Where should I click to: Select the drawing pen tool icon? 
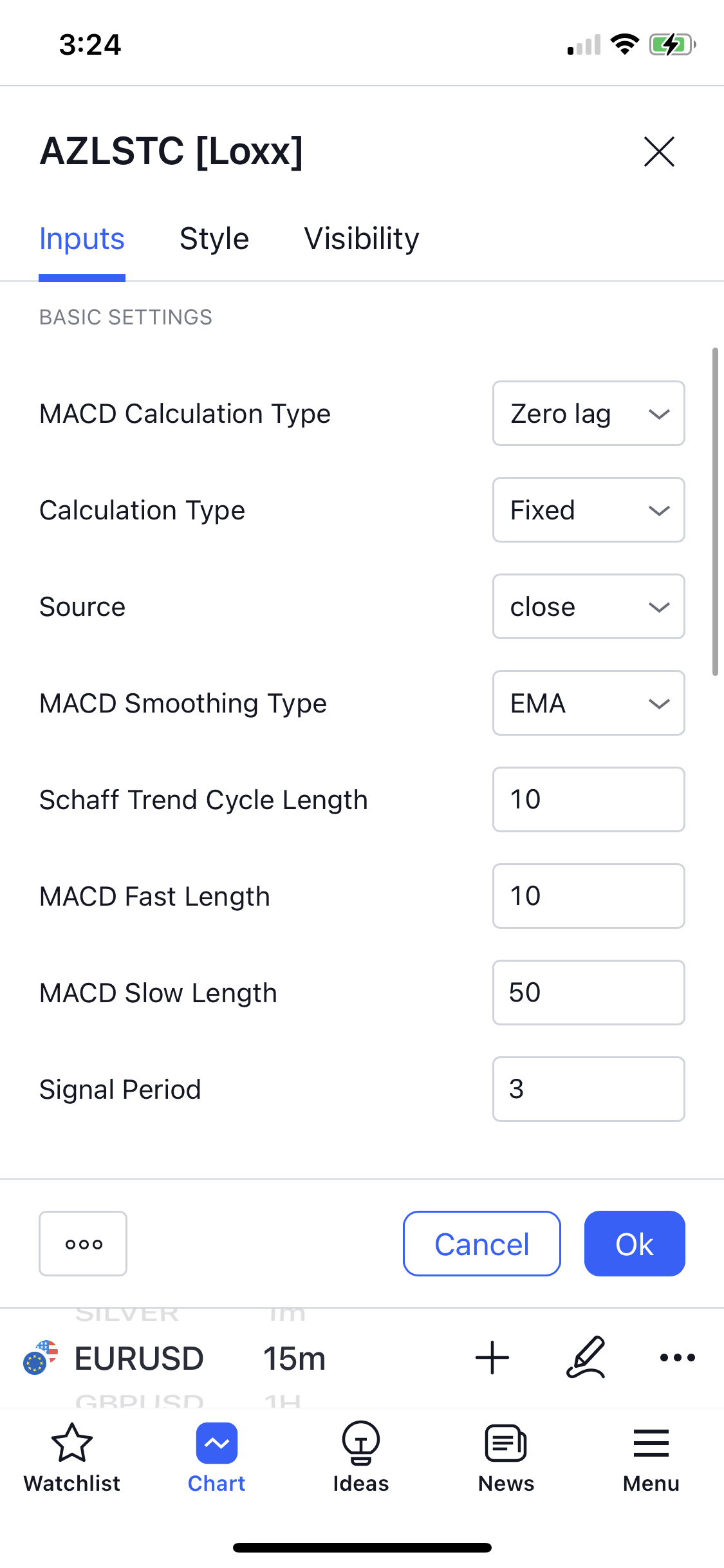586,1358
